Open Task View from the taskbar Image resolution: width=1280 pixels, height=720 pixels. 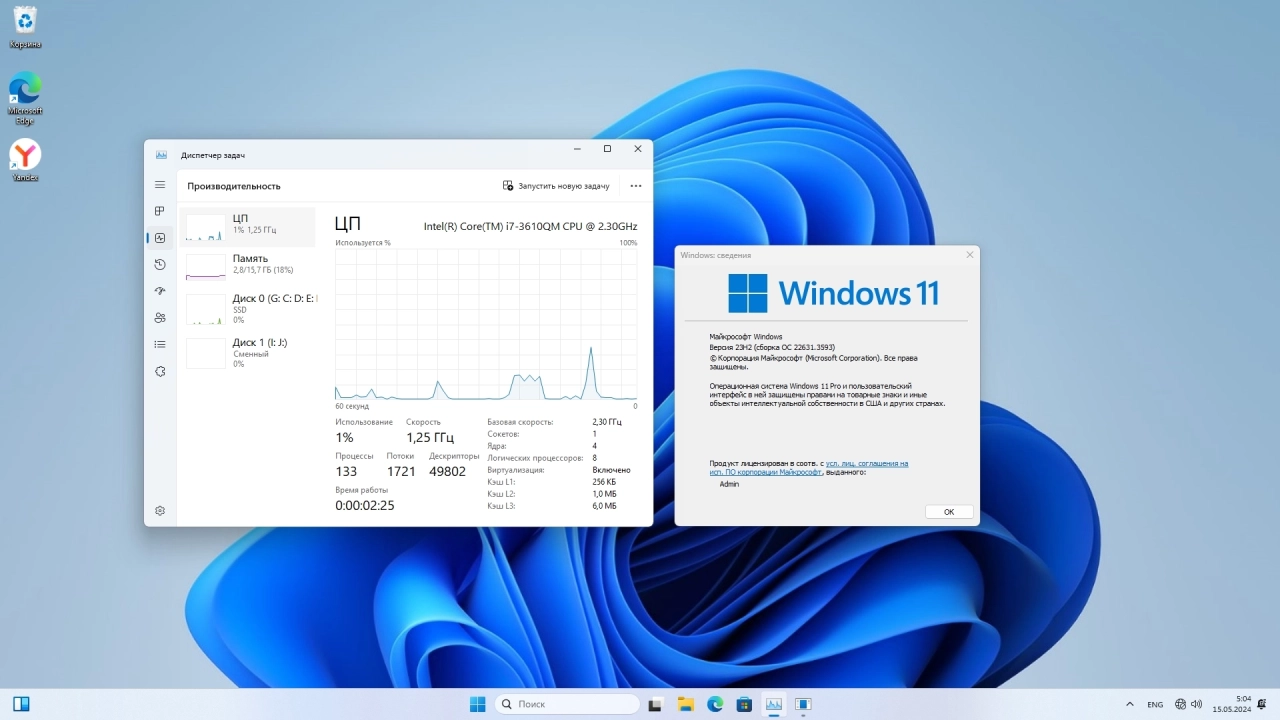655,704
